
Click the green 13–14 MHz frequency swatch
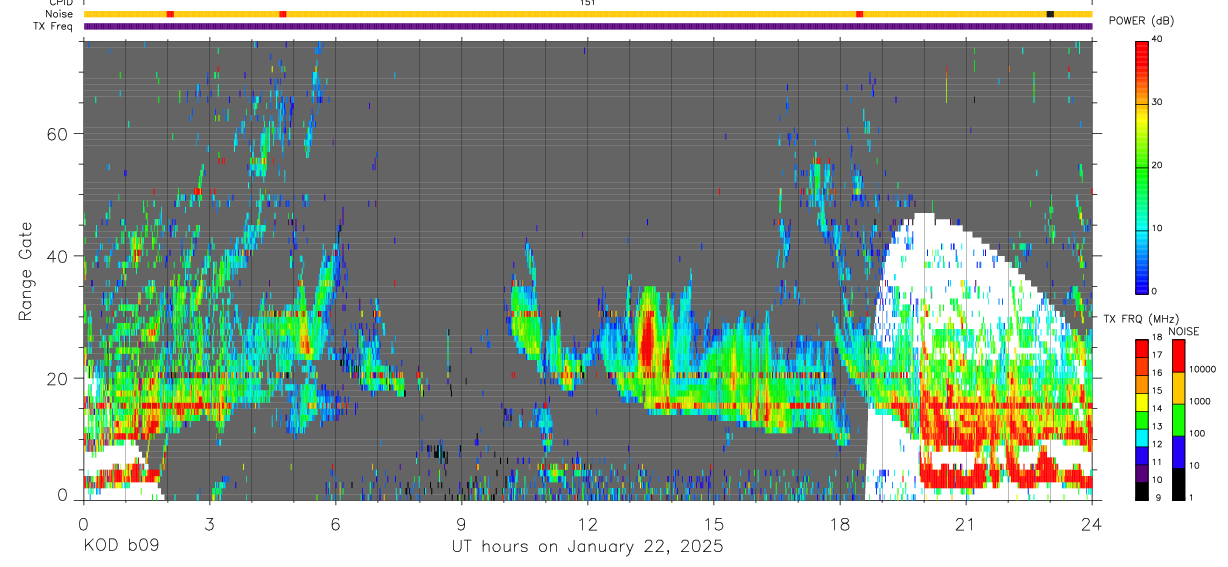click(x=1142, y=420)
